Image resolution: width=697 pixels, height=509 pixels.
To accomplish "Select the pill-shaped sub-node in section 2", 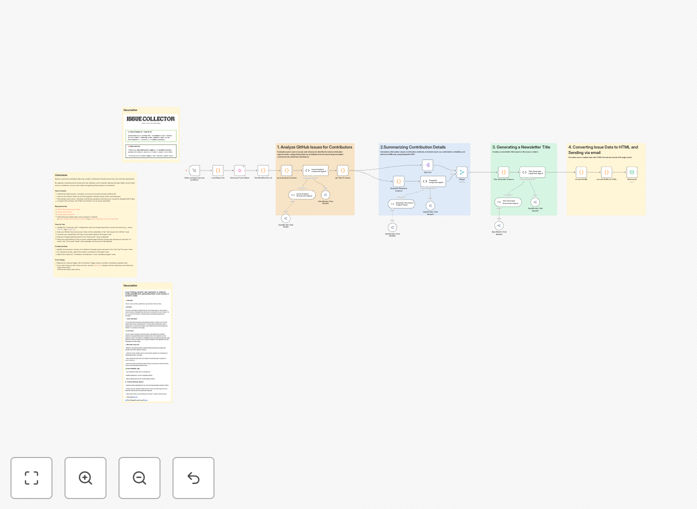I will 401,204.
